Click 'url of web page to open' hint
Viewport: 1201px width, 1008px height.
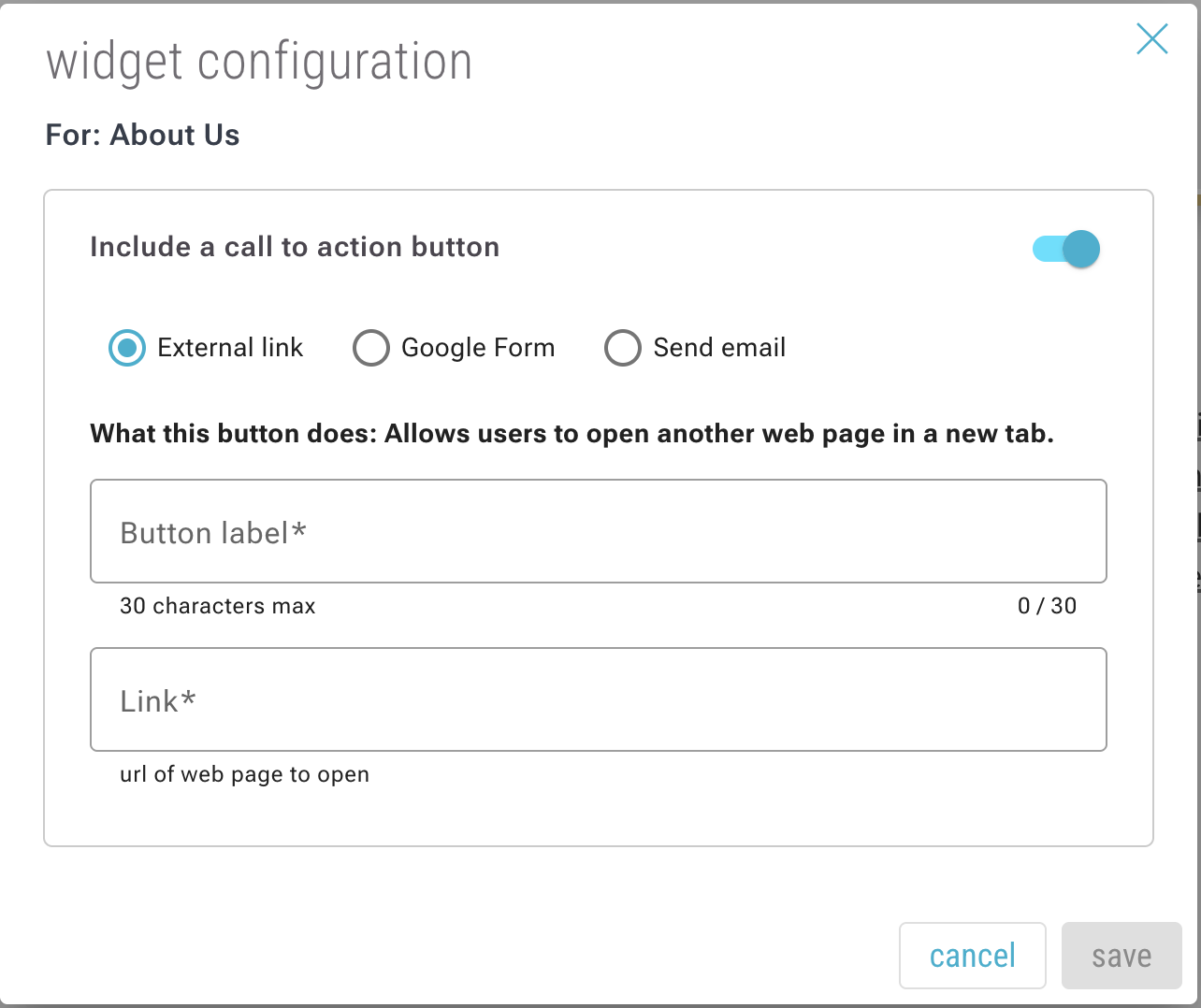click(x=244, y=774)
